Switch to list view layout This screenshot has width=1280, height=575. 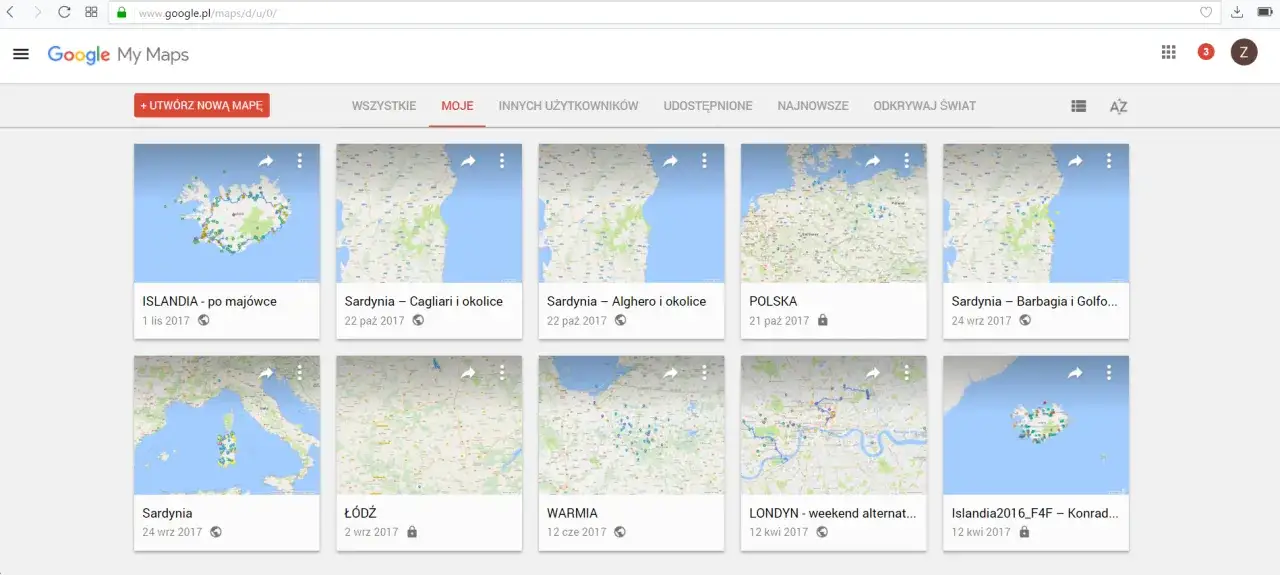coord(1078,106)
